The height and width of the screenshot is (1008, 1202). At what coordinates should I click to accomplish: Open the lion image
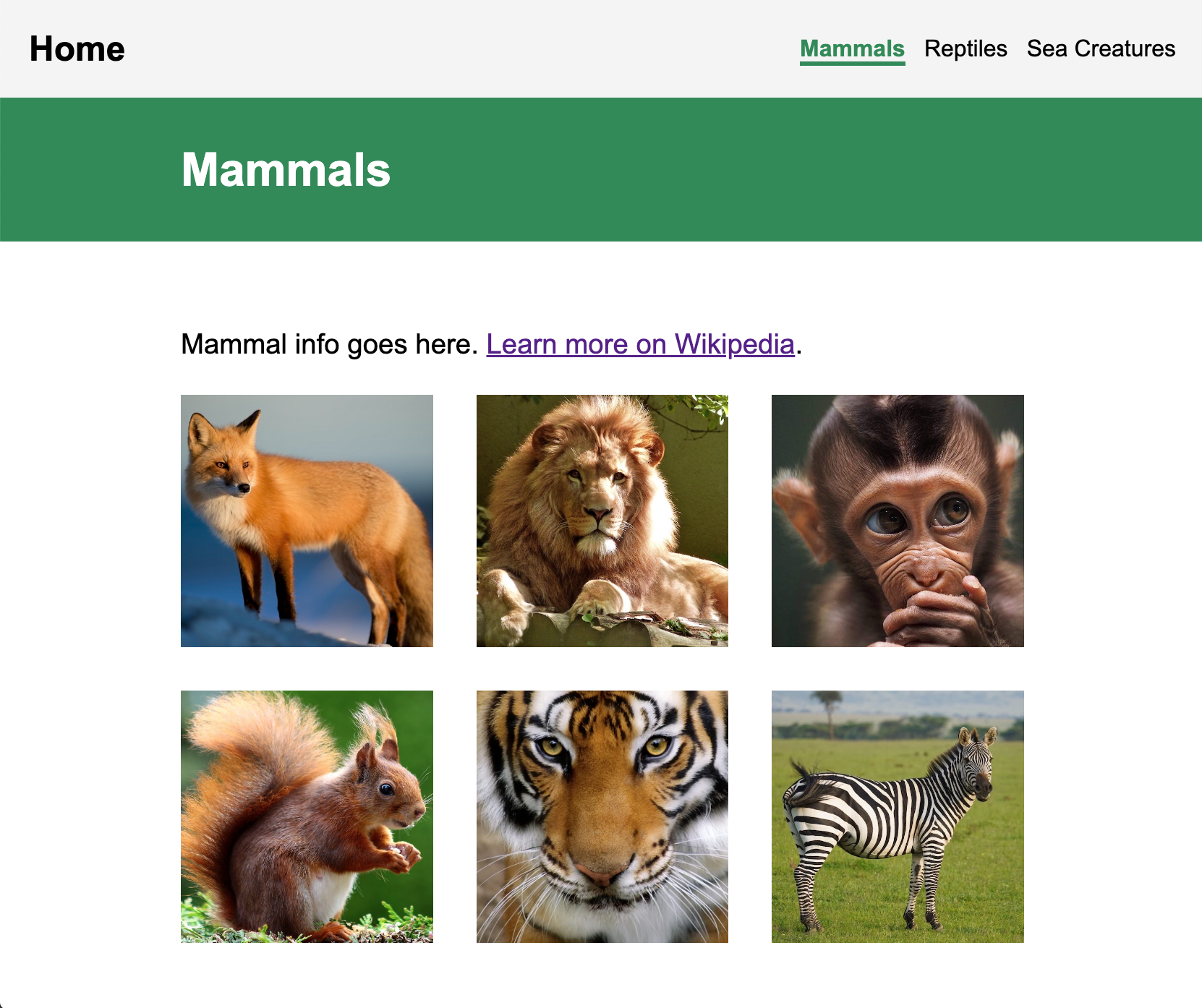(x=602, y=521)
